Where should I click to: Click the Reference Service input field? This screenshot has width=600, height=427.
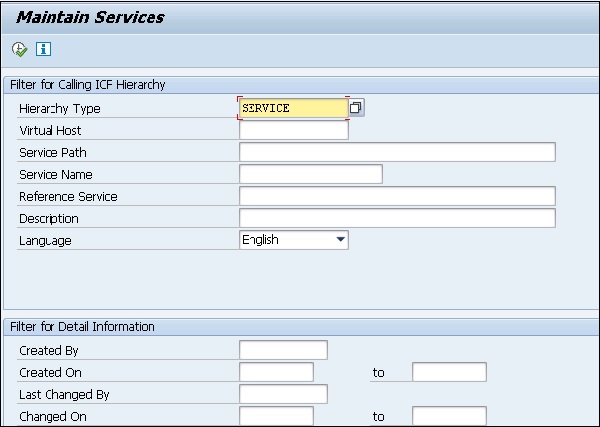point(397,196)
